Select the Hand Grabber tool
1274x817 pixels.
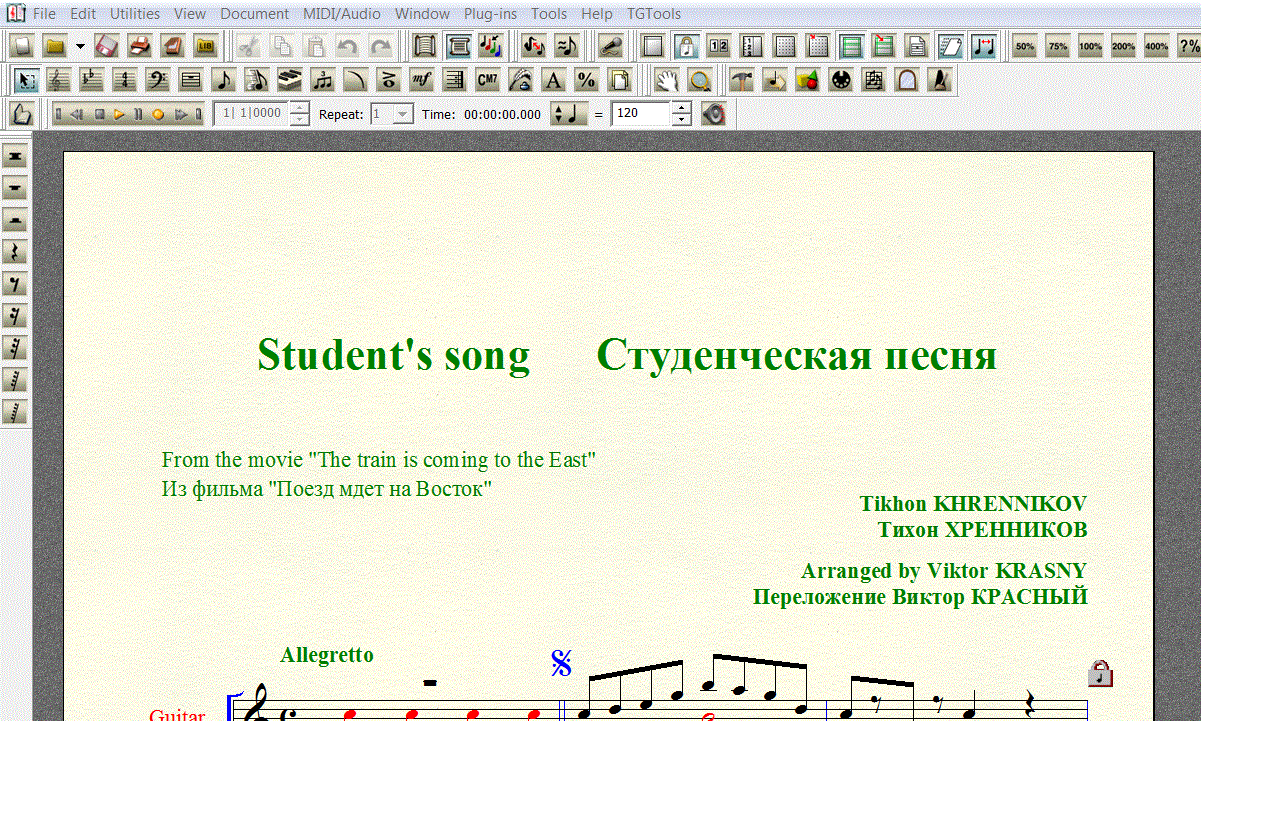[668, 80]
